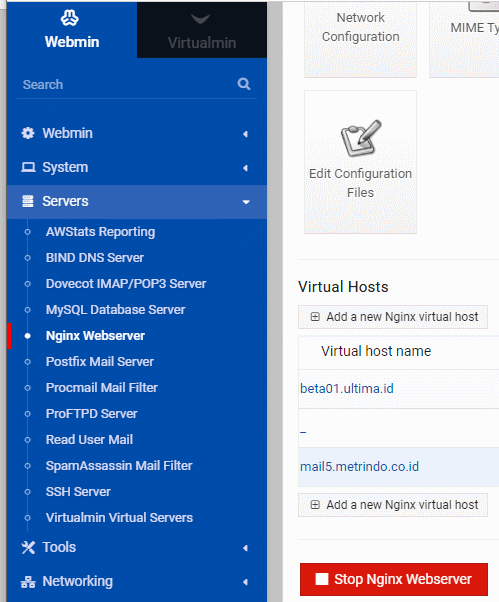Open the MIME Types tile
Viewport: 499px width, 602px height.
click(464, 39)
